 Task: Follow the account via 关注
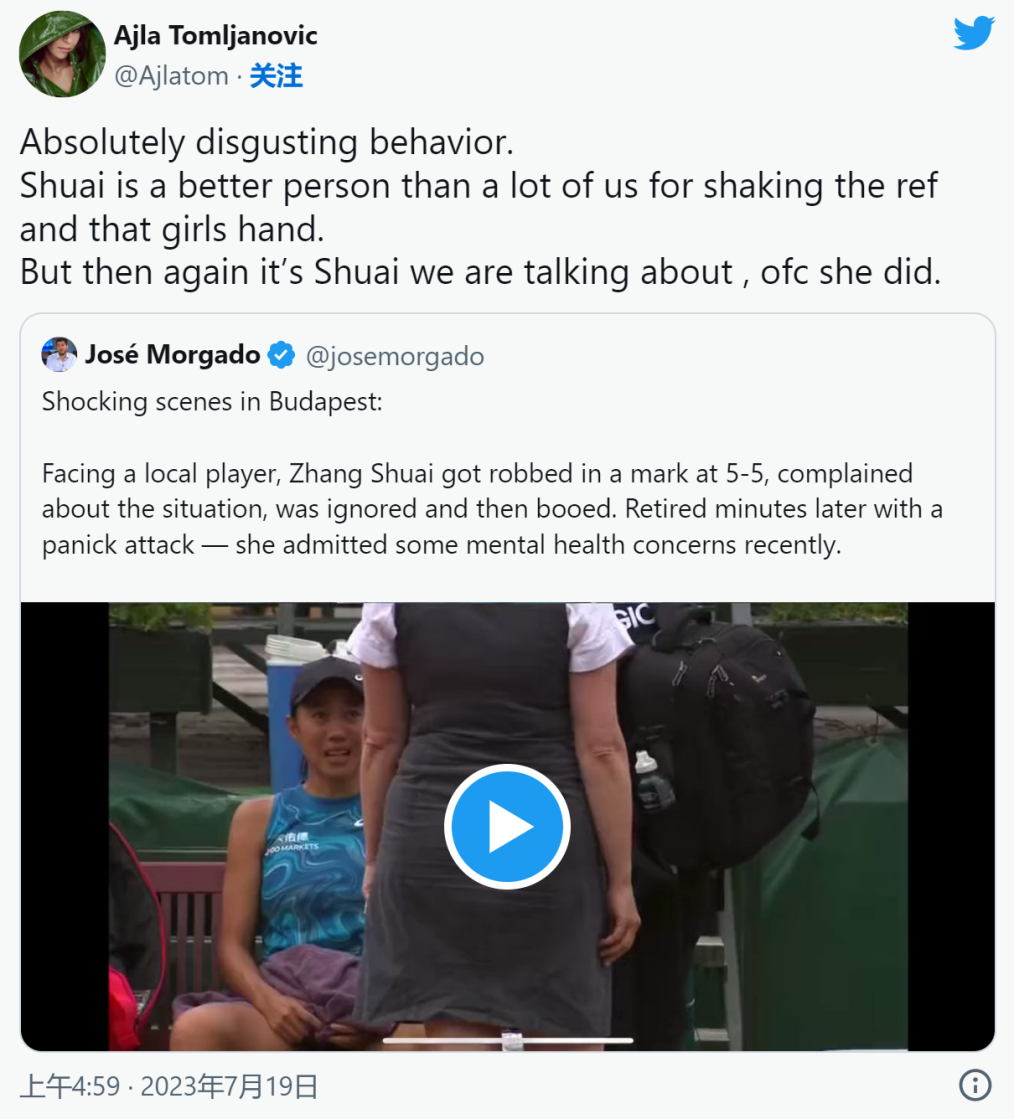[x=276, y=76]
